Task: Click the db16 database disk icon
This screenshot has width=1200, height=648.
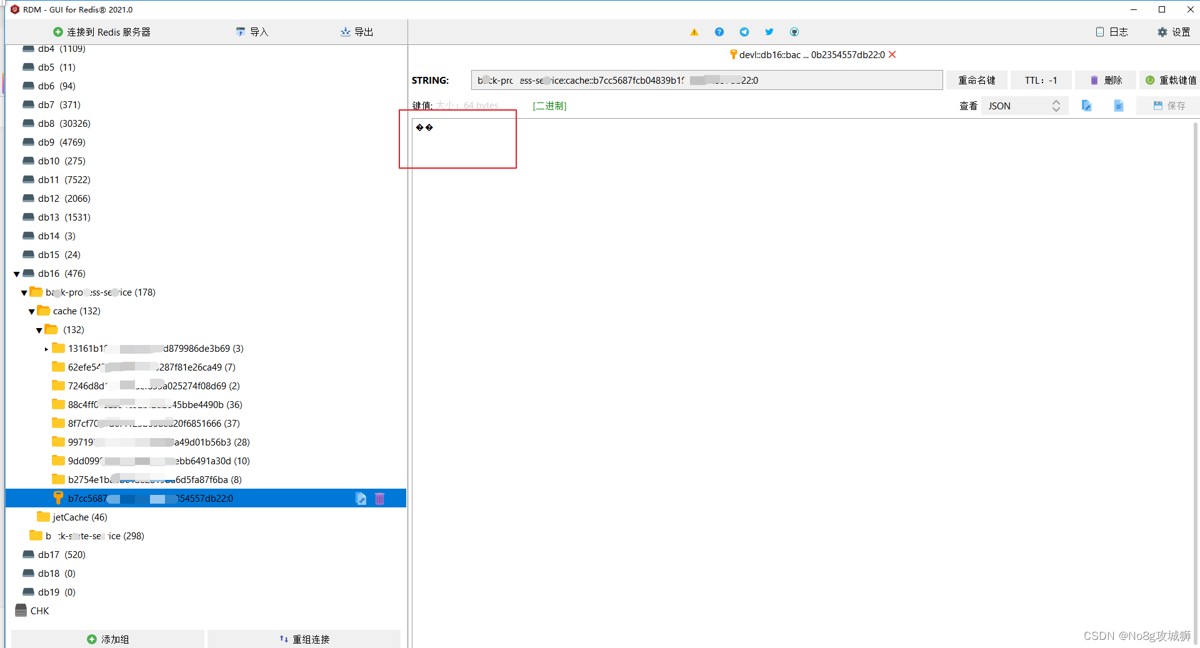Action: 29,274
